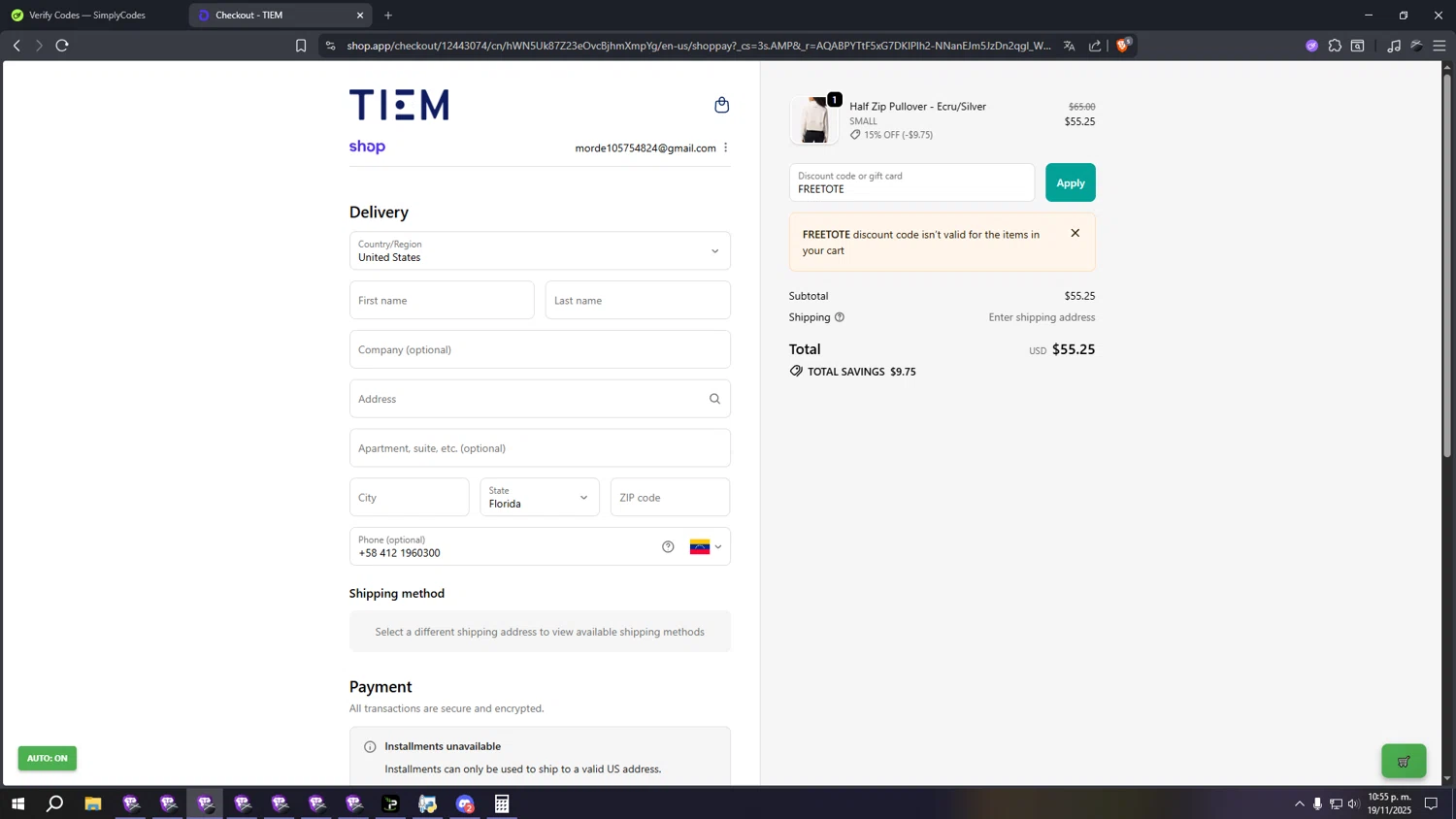Click the browser back arrow
This screenshot has height=819, width=1456.
coord(17,46)
